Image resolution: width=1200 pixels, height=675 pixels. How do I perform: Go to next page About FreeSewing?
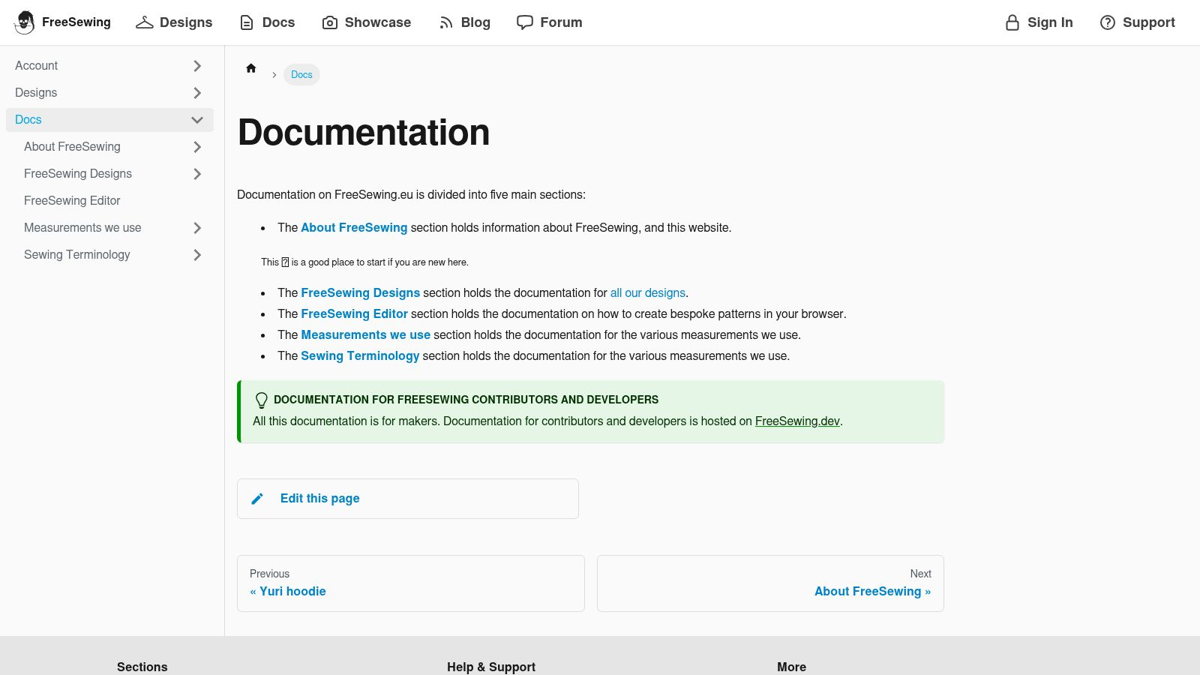(x=770, y=583)
